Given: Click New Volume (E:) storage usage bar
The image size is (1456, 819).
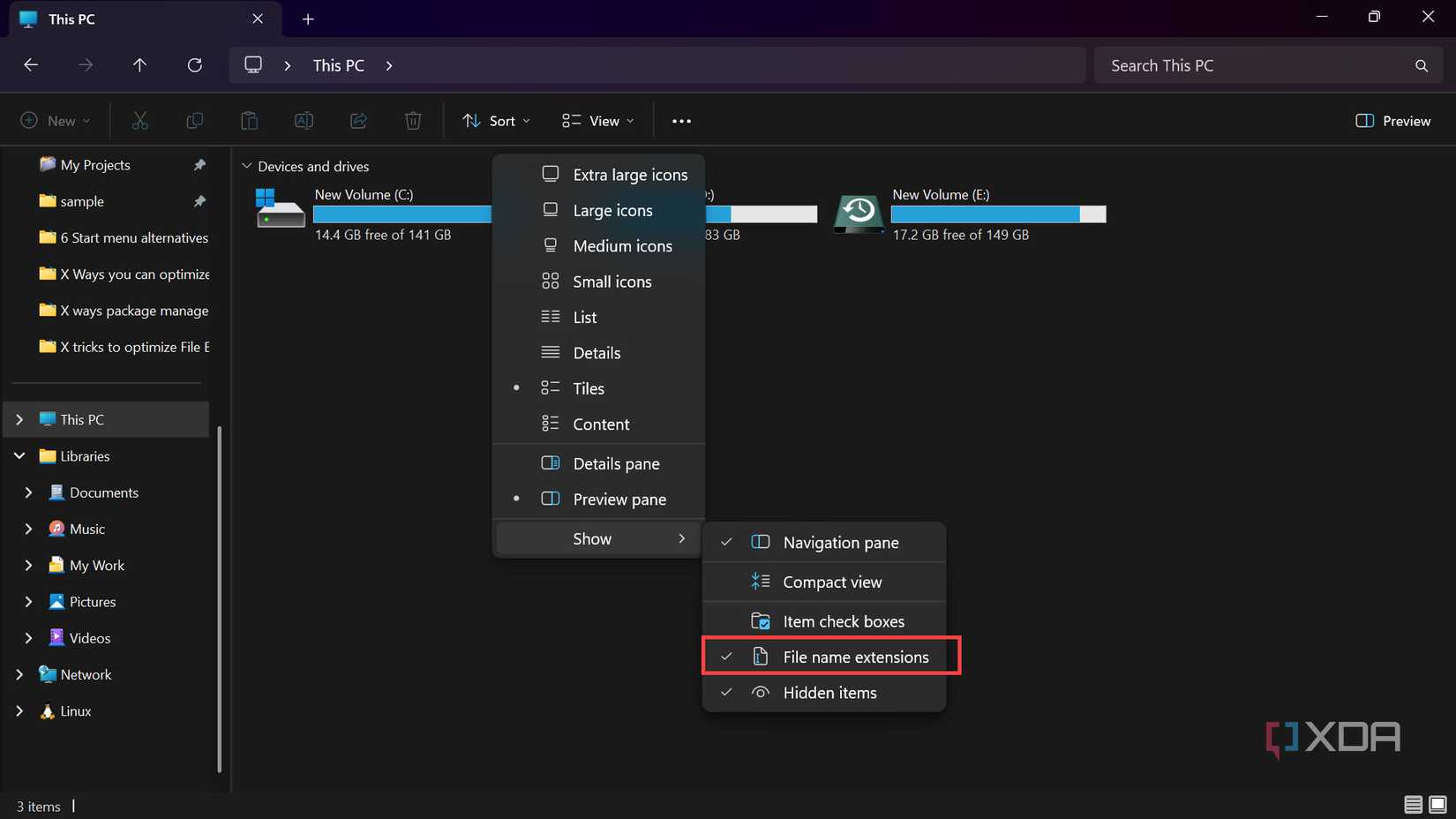Looking at the screenshot, I should coord(998,214).
